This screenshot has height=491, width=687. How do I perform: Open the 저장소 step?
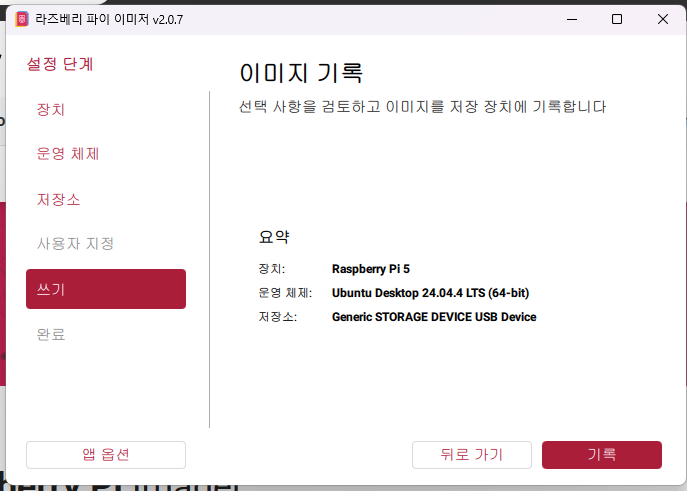coord(58,200)
